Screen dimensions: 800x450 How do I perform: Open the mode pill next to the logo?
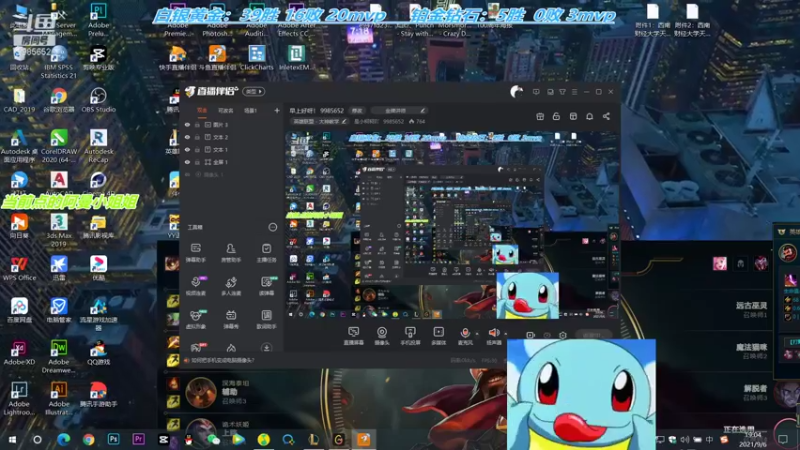[x=254, y=92]
